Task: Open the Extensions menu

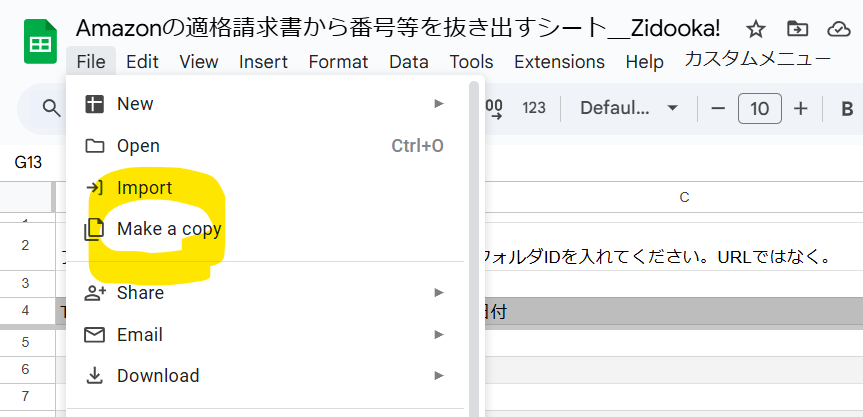Action: 559,62
